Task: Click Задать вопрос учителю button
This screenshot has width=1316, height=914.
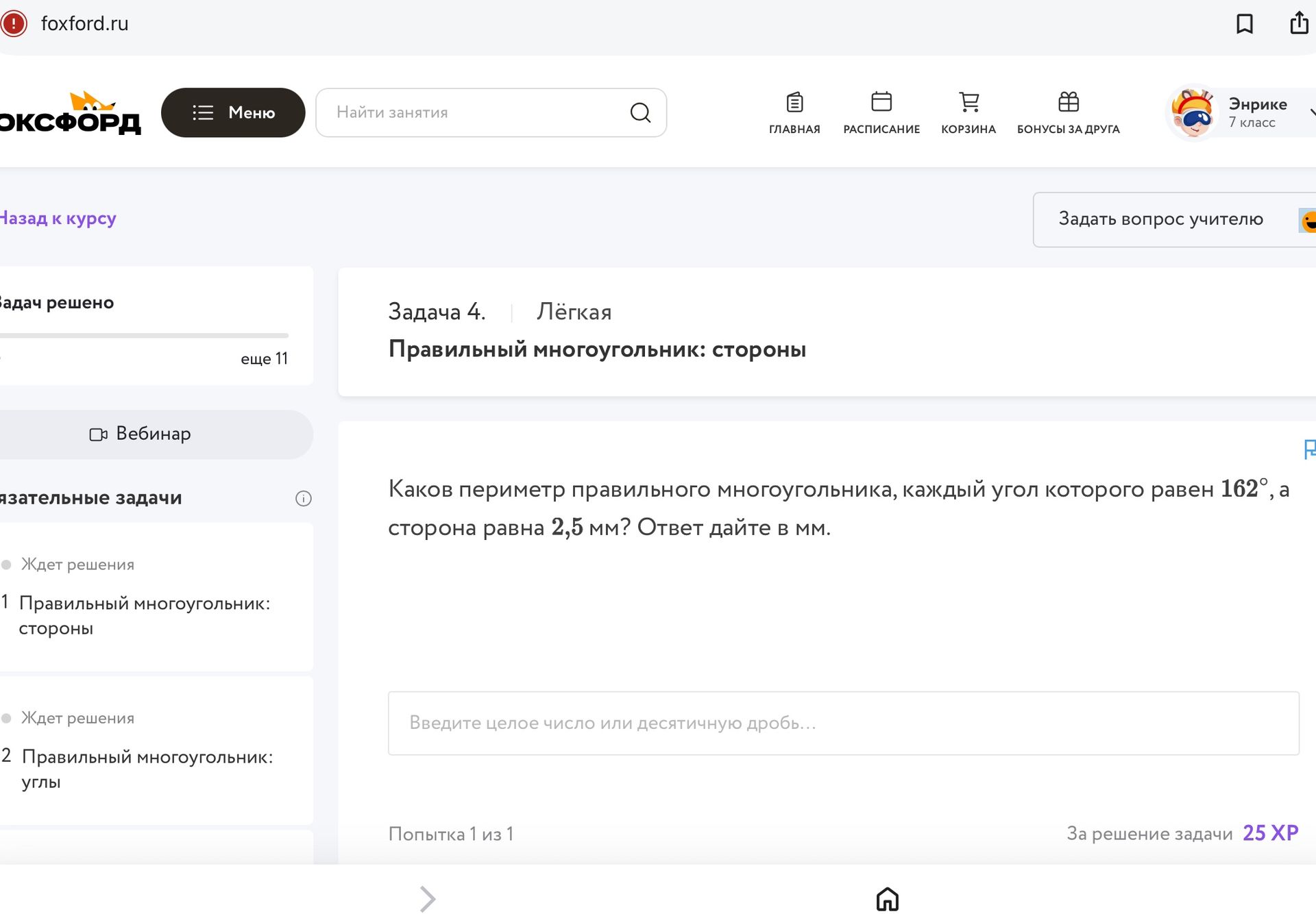Action: coord(1174,219)
